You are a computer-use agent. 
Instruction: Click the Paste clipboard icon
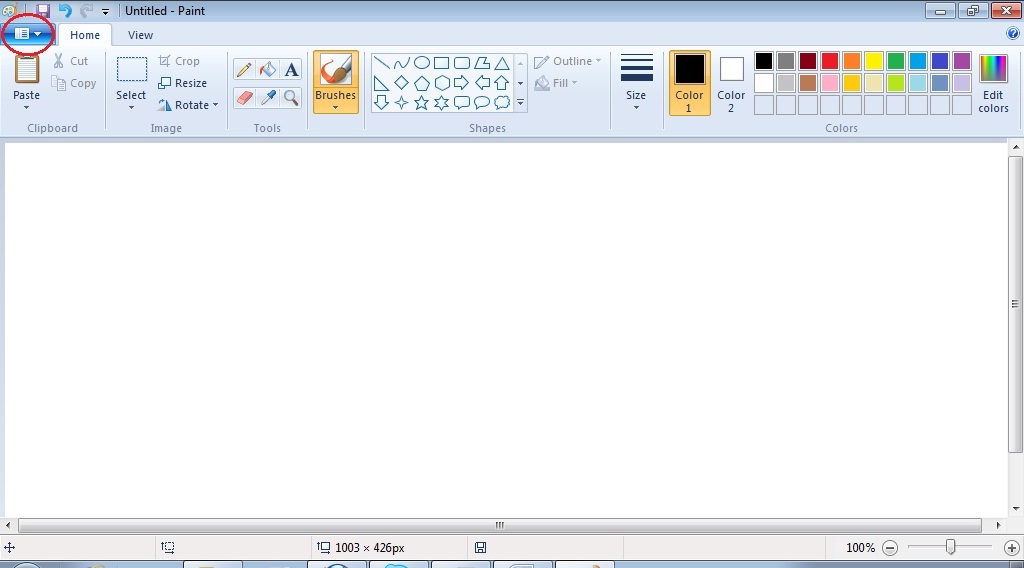coord(27,69)
